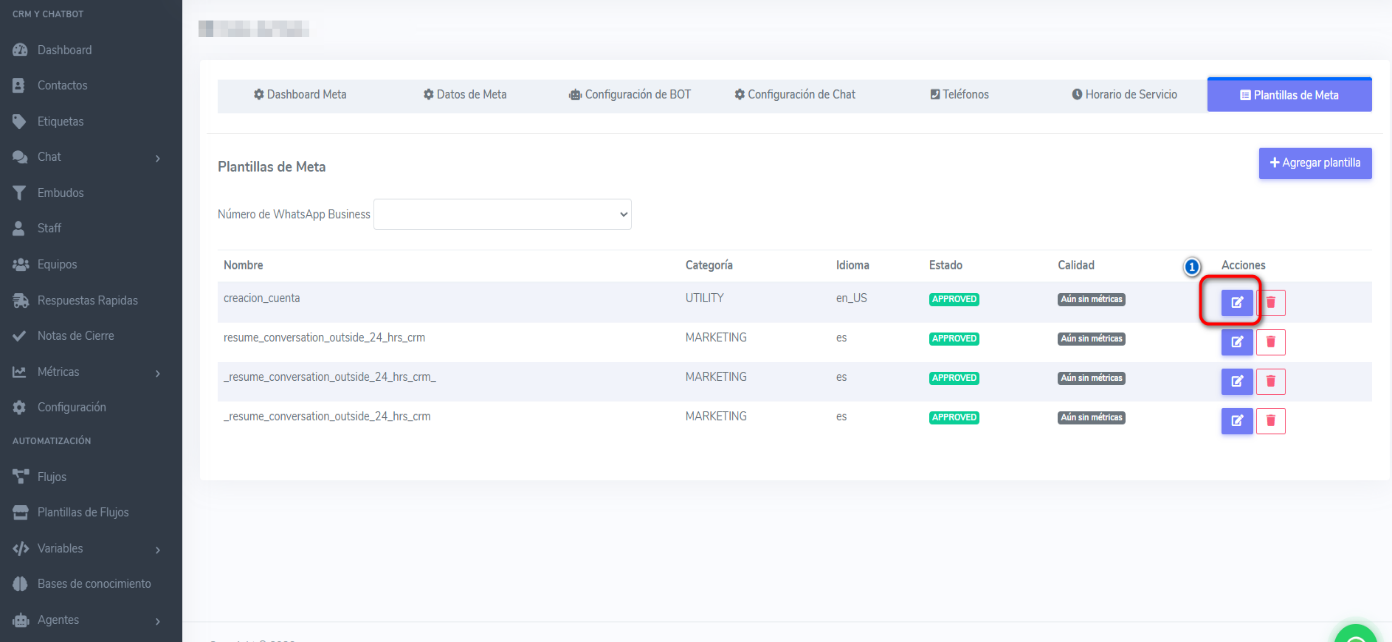The width and height of the screenshot is (1392, 642).
Task: Delete the last template in the list
Action: [1271, 421]
